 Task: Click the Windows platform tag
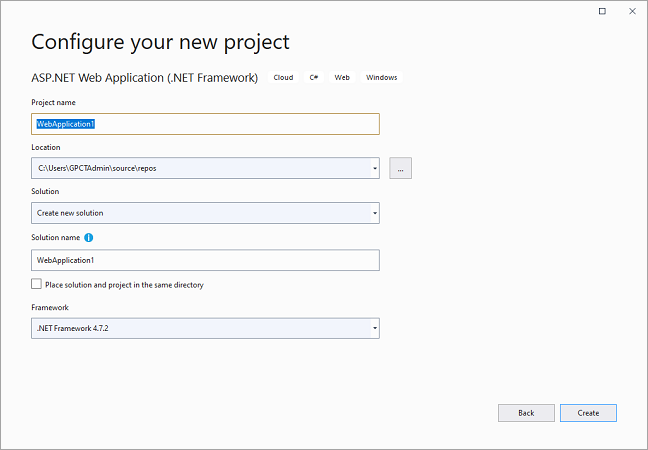tap(381, 78)
